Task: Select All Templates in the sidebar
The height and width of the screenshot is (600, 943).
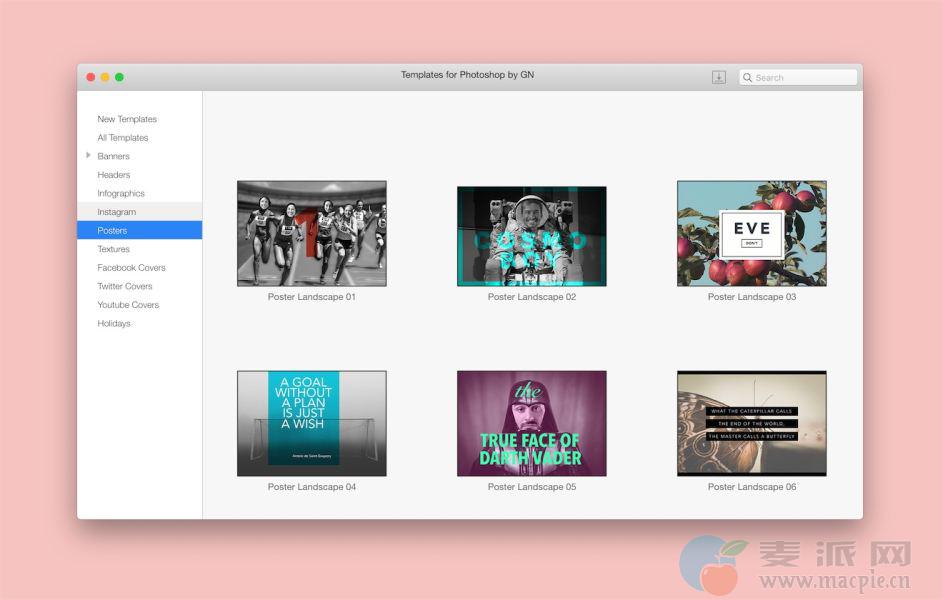Action: (122, 138)
